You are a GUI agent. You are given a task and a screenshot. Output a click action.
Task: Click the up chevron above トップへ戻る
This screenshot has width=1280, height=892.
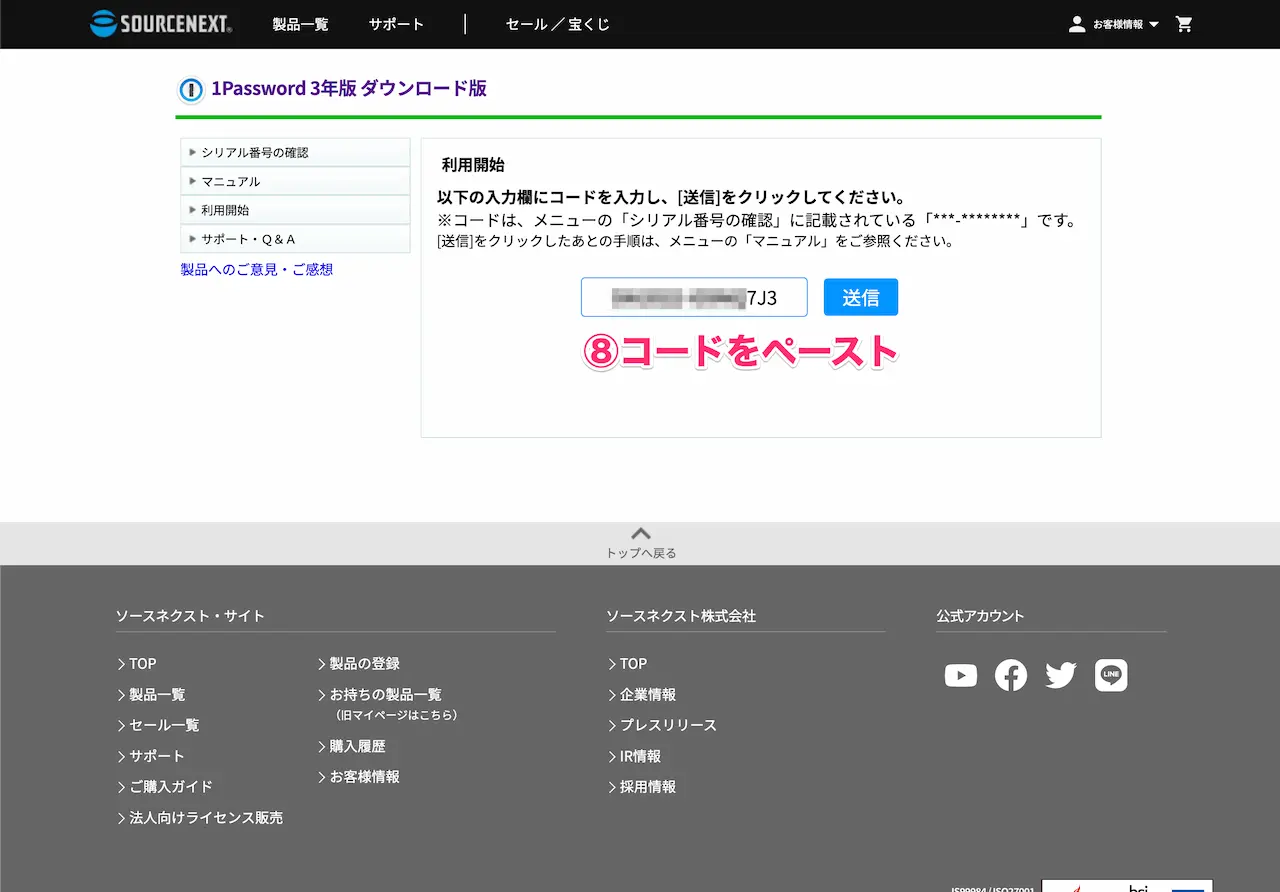pyautogui.click(x=641, y=533)
